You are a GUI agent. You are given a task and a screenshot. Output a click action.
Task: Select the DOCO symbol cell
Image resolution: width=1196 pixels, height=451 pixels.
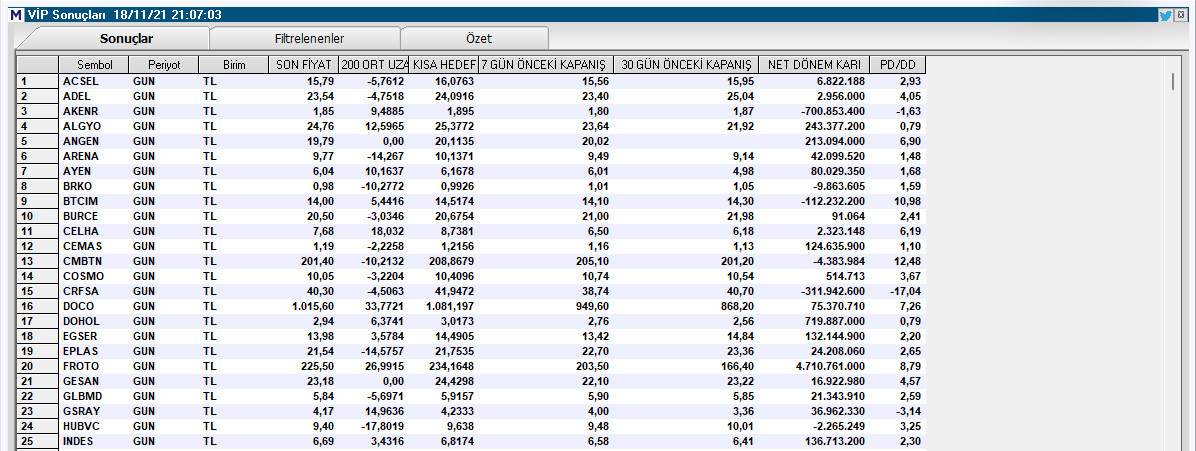[x=78, y=306]
